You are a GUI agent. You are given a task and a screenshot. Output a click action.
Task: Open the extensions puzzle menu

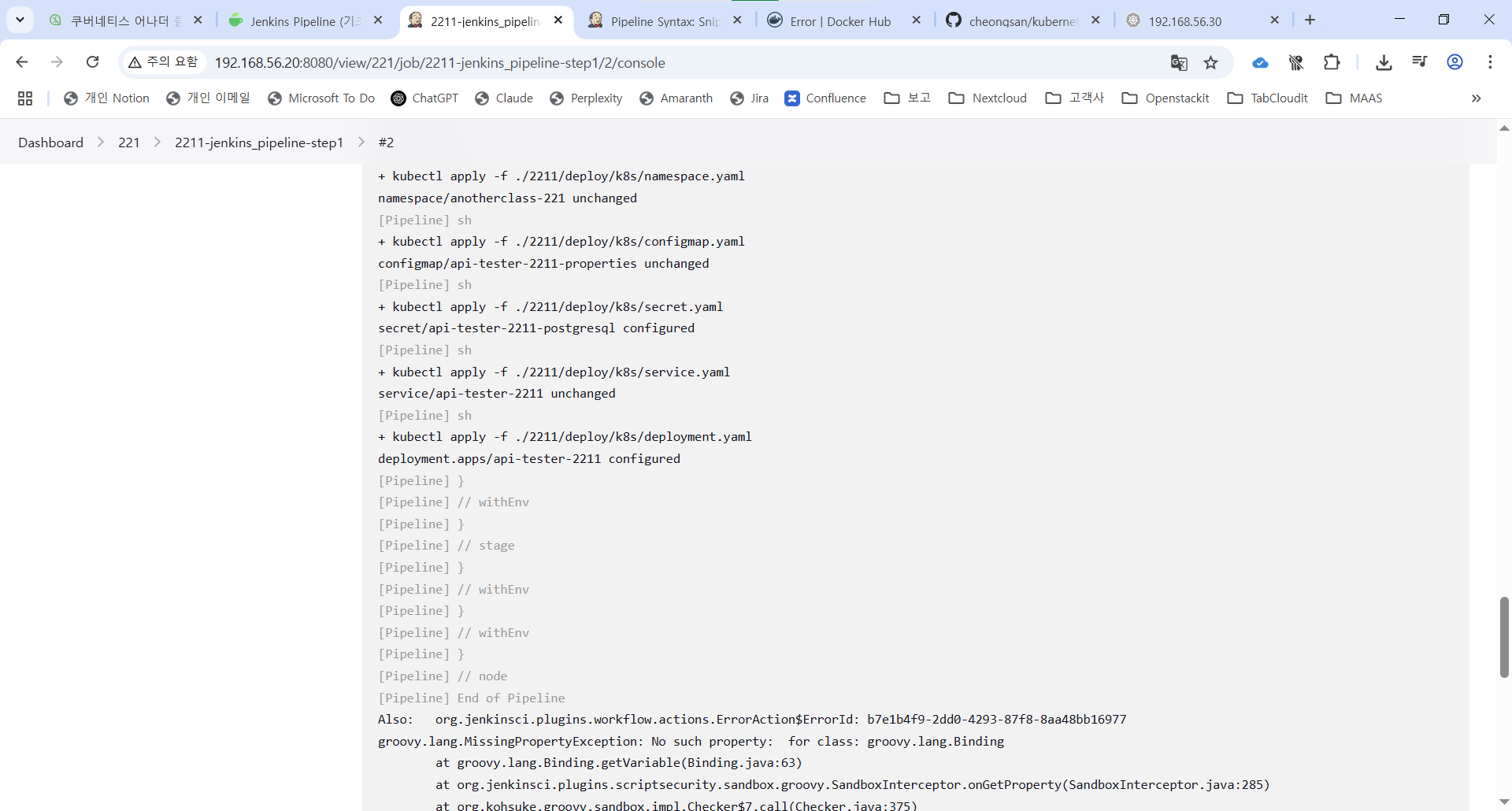pyautogui.click(x=1332, y=63)
